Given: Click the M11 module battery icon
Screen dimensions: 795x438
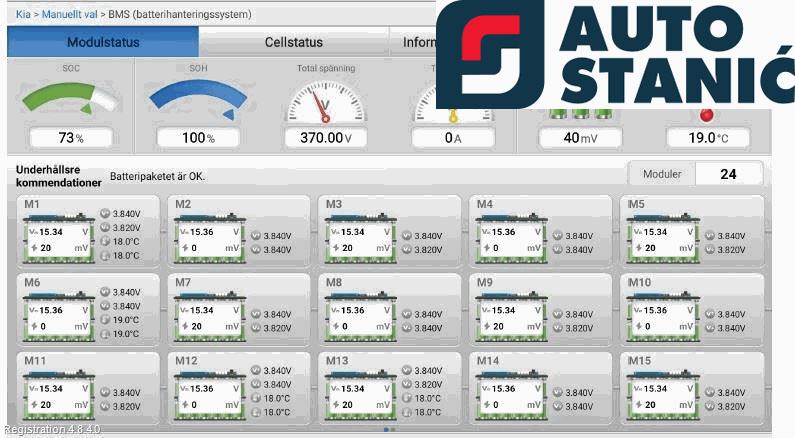Looking at the screenshot, I should click(x=59, y=395).
